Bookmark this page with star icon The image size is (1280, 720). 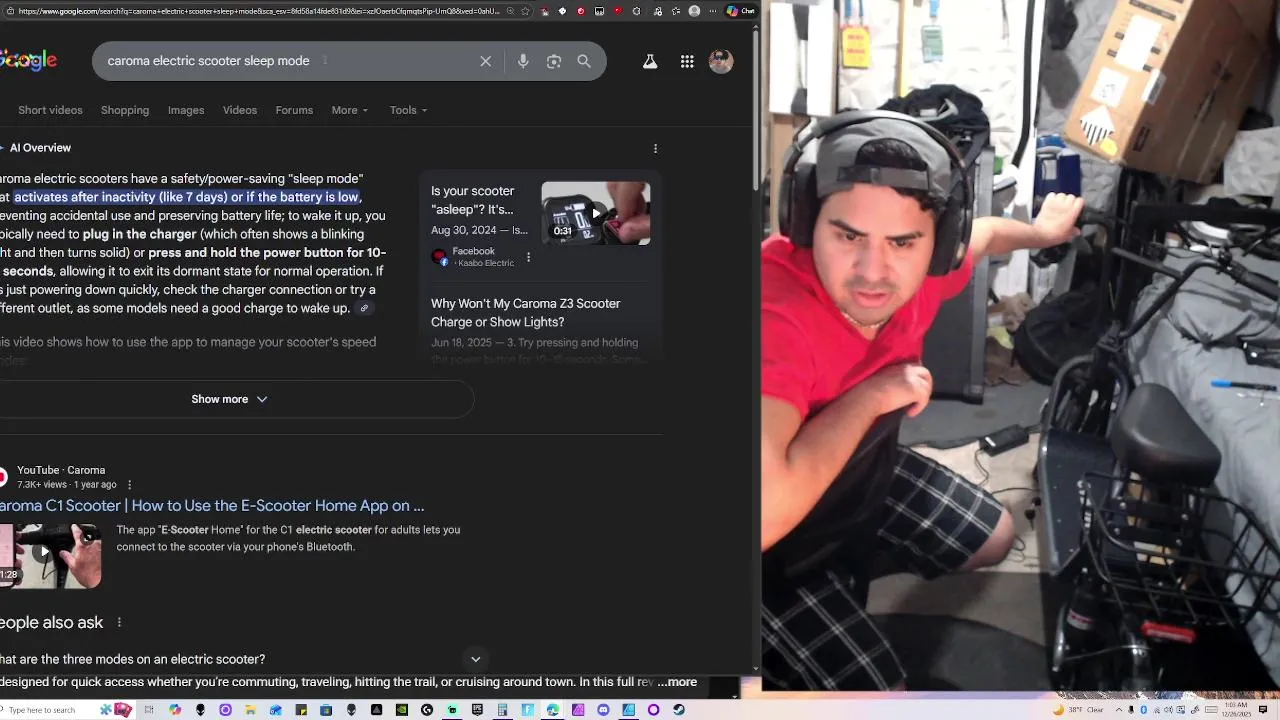tap(525, 11)
